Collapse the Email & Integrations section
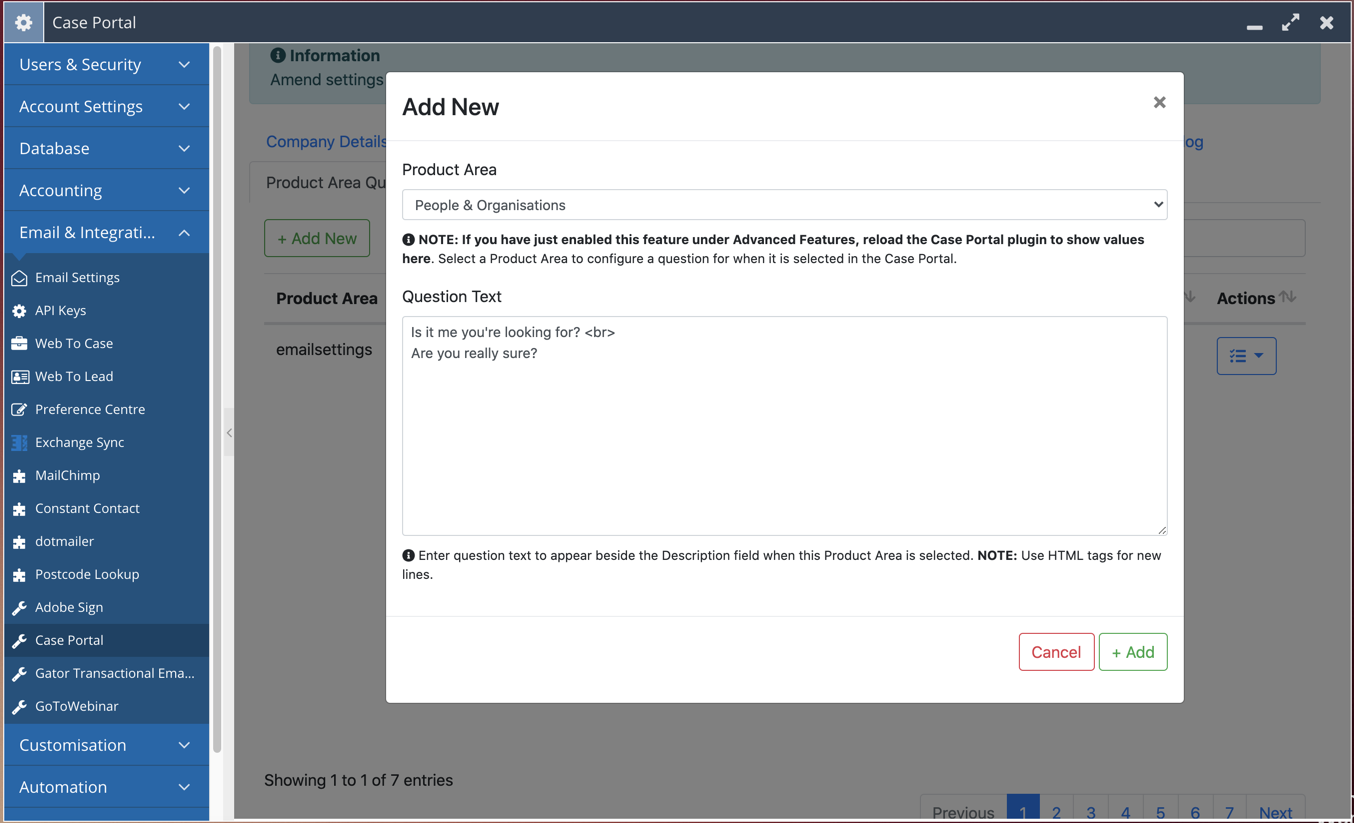The width and height of the screenshot is (1354, 823). click(x=106, y=232)
